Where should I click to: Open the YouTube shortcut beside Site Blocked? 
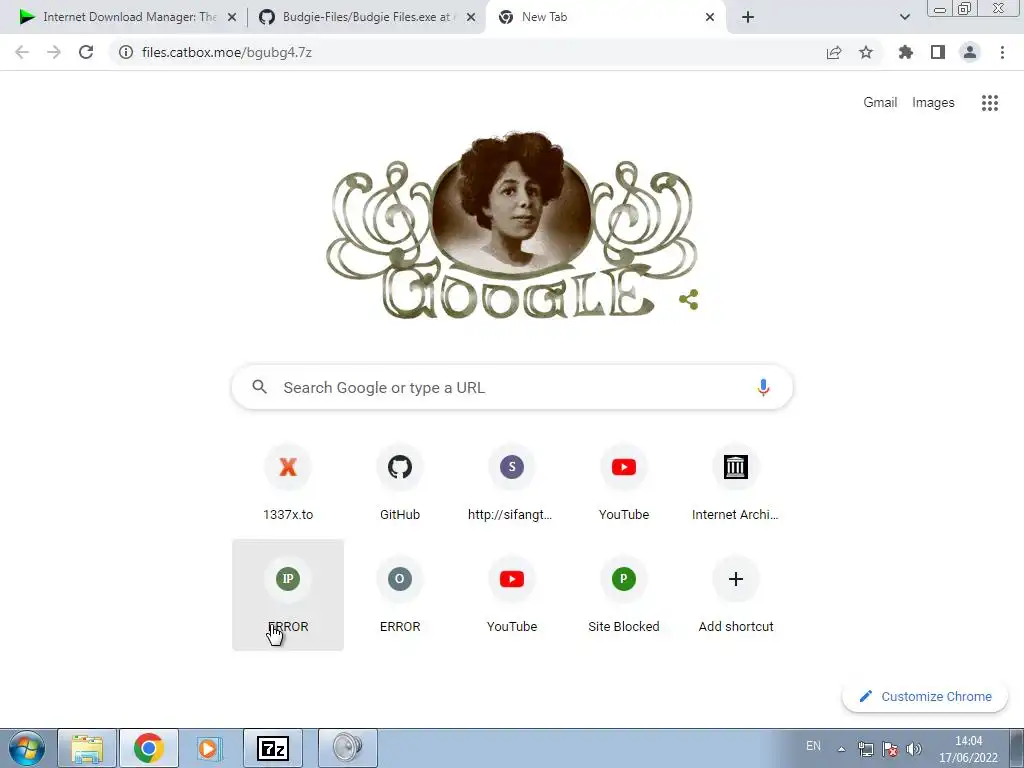click(511, 595)
